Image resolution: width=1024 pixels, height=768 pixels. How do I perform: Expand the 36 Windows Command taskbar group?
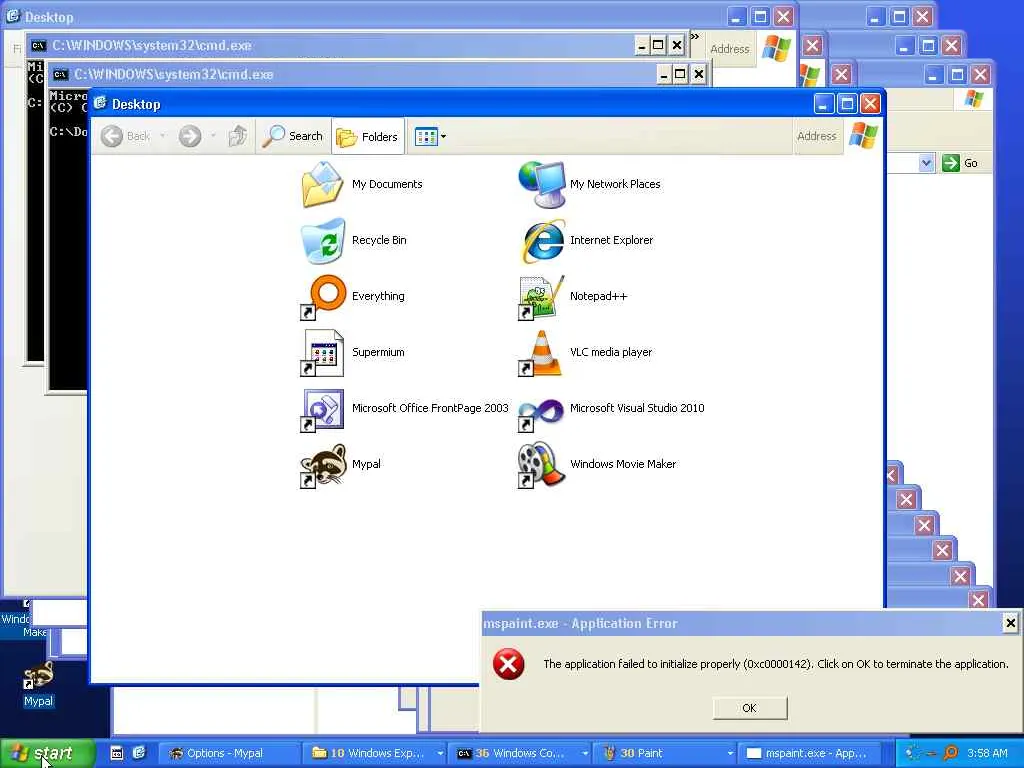click(520, 753)
